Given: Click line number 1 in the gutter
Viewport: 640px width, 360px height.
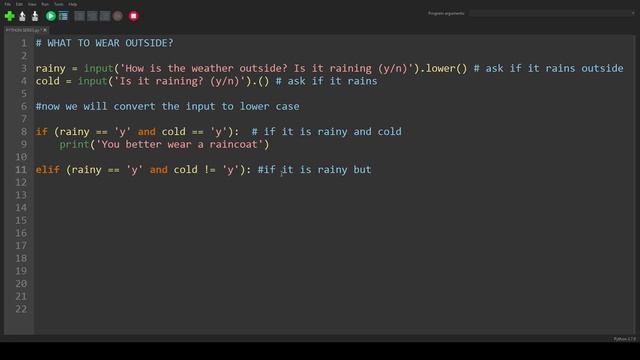Looking at the screenshot, I should pos(24,43).
